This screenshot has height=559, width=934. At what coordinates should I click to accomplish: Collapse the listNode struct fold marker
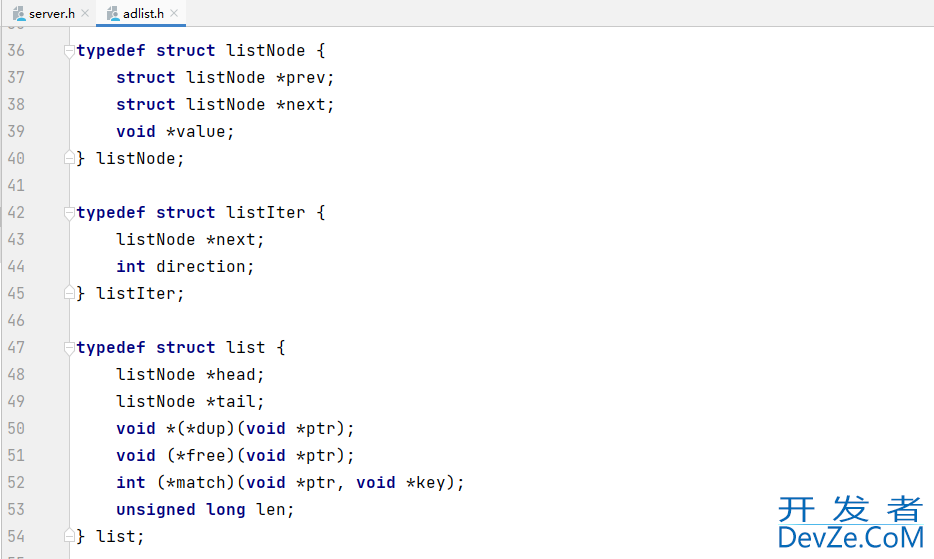pyautogui.click(x=69, y=51)
